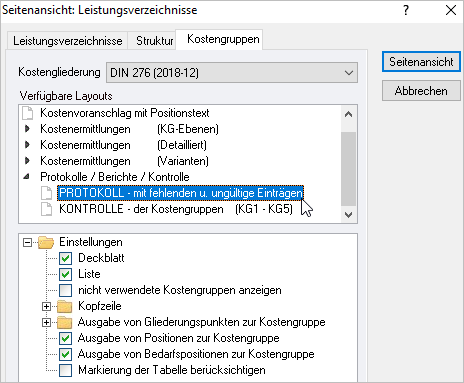This screenshot has width=464, height=383.
Task: Select Kostenvoranschlag mit Positionstext layout
Action: click(125, 113)
